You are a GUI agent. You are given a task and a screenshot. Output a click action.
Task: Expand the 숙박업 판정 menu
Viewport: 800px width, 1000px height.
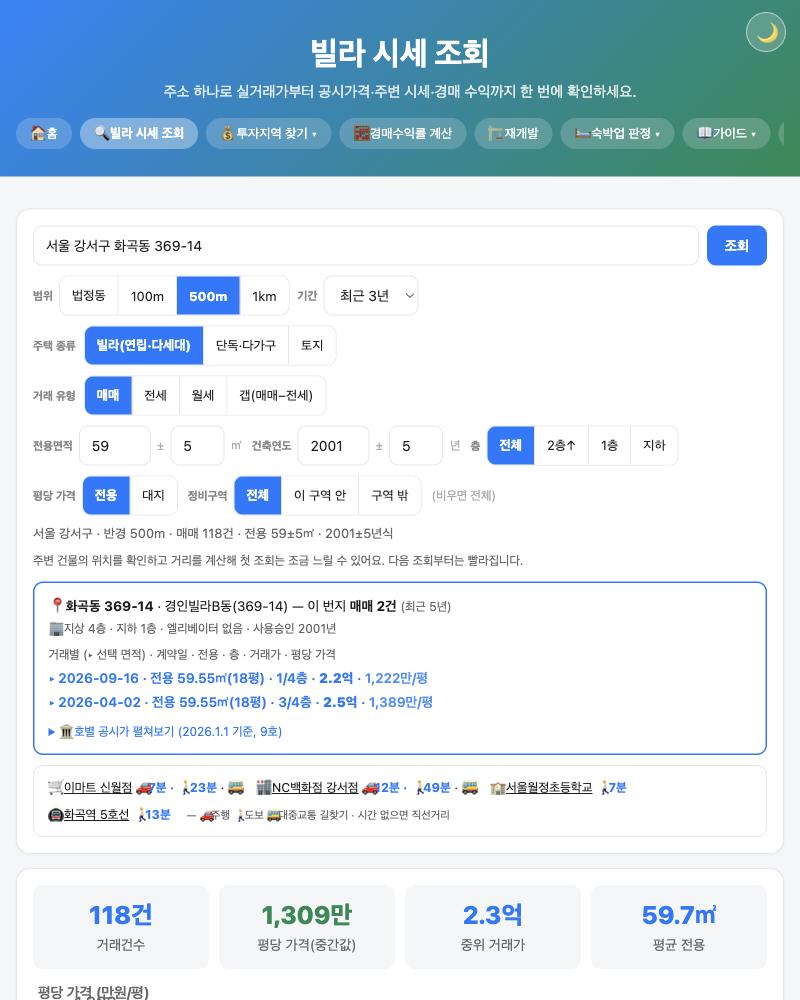617,133
